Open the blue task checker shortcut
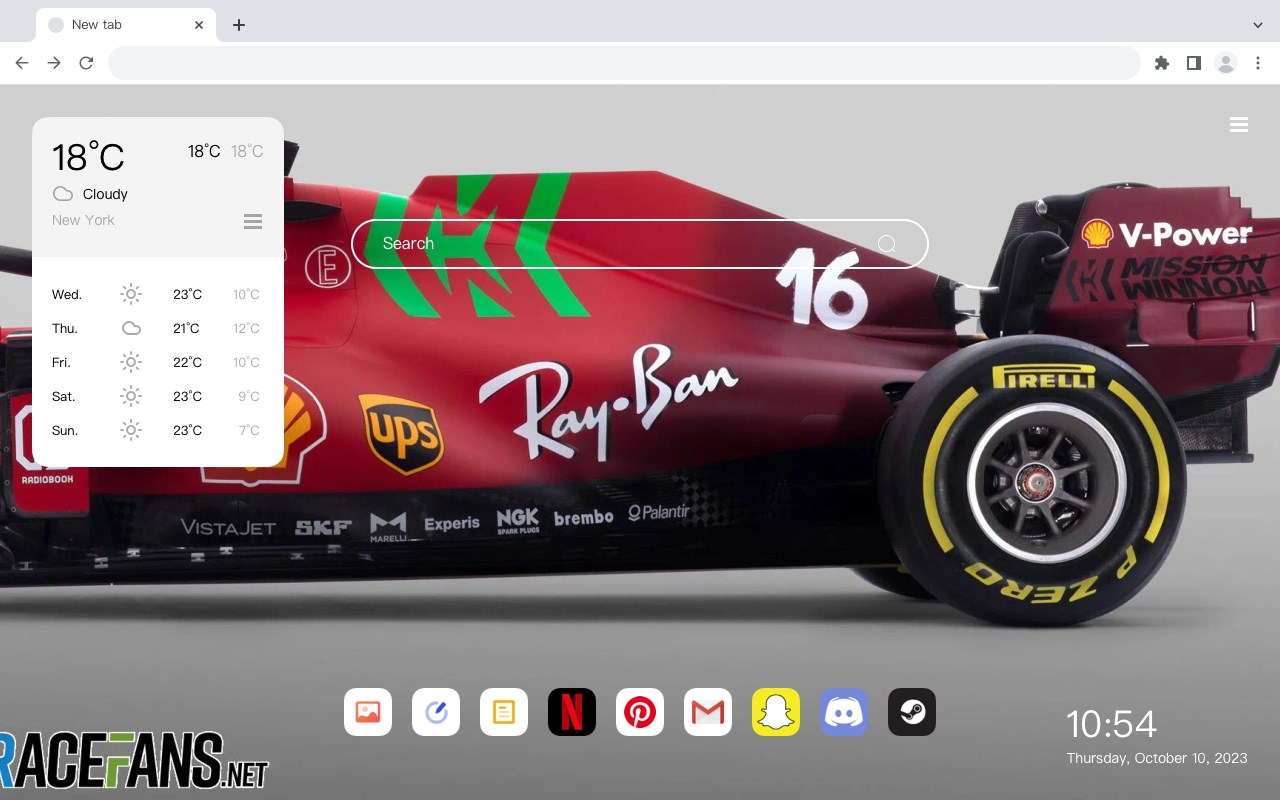The image size is (1280, 800). point(436,712)
